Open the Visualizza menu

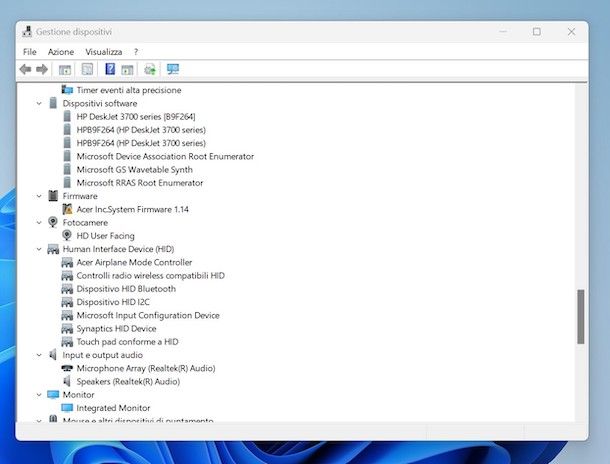point(103,52)
